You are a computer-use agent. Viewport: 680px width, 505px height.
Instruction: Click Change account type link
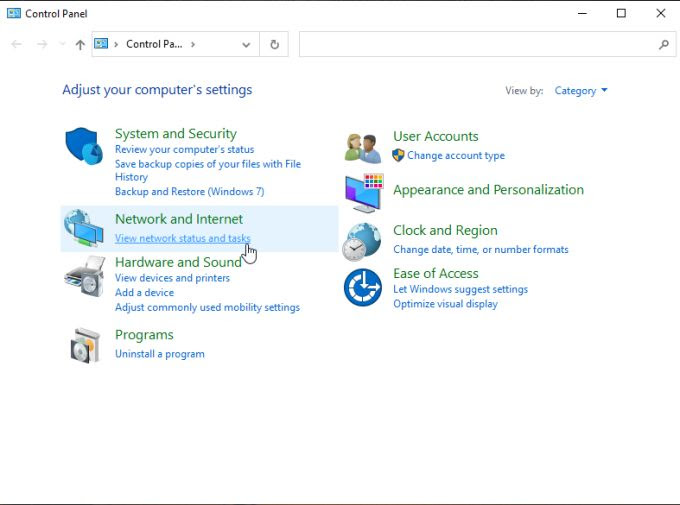click(x=455, y=156)
